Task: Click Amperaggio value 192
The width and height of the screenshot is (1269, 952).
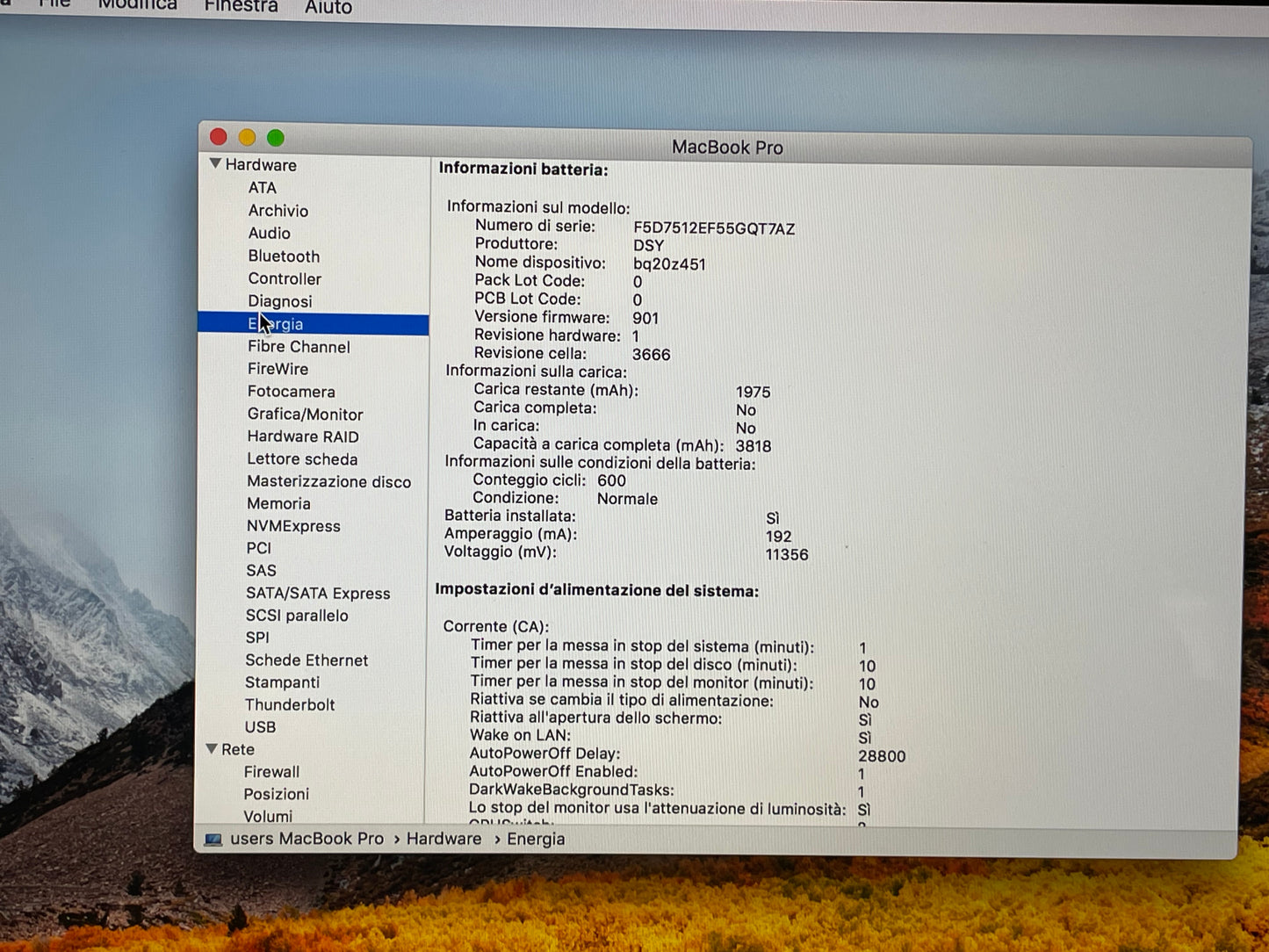Action: point(778,537)
